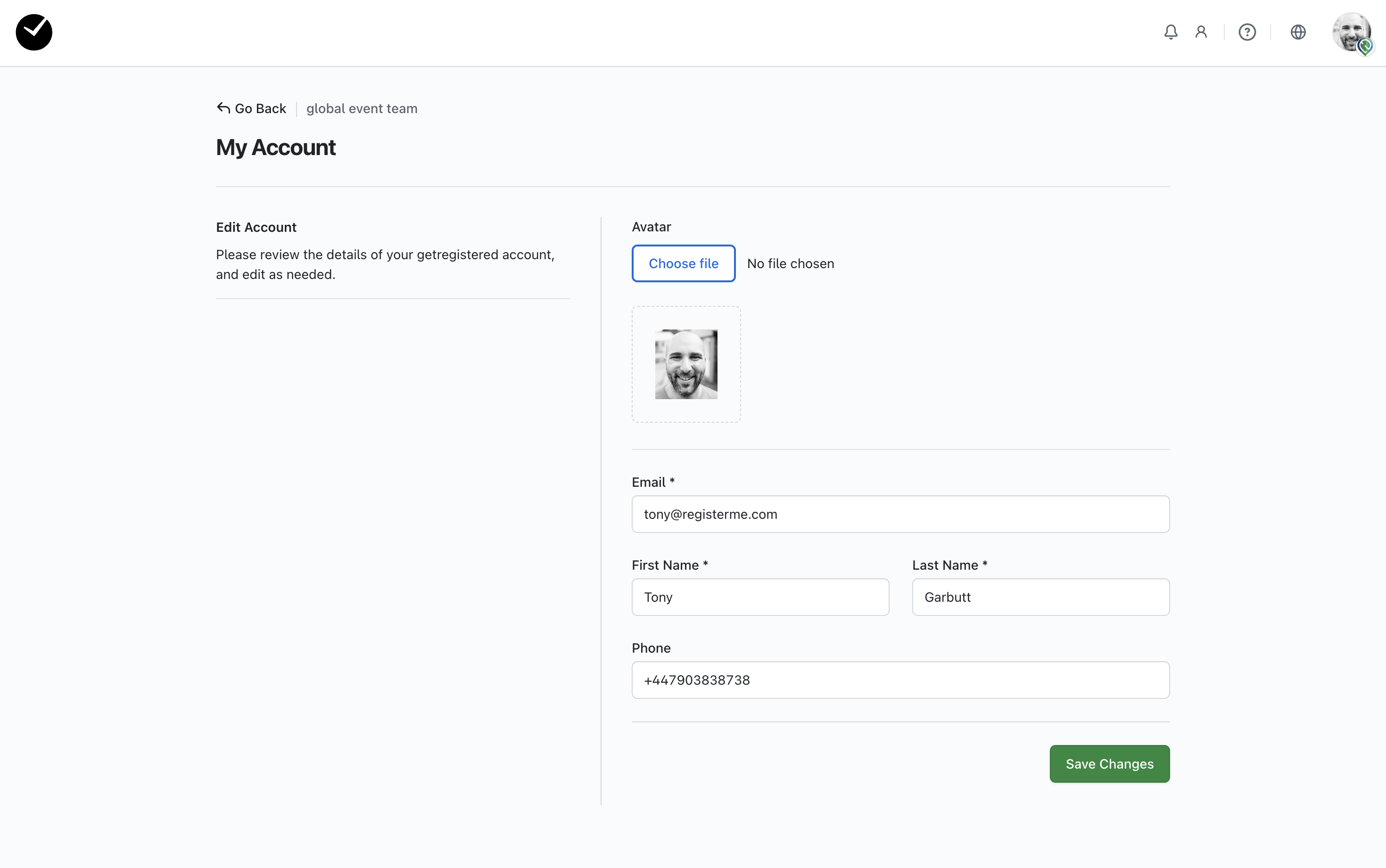Screen dimensions: 1386x868
Task: Open the language globe icon
Action: tap(1298, 32)
